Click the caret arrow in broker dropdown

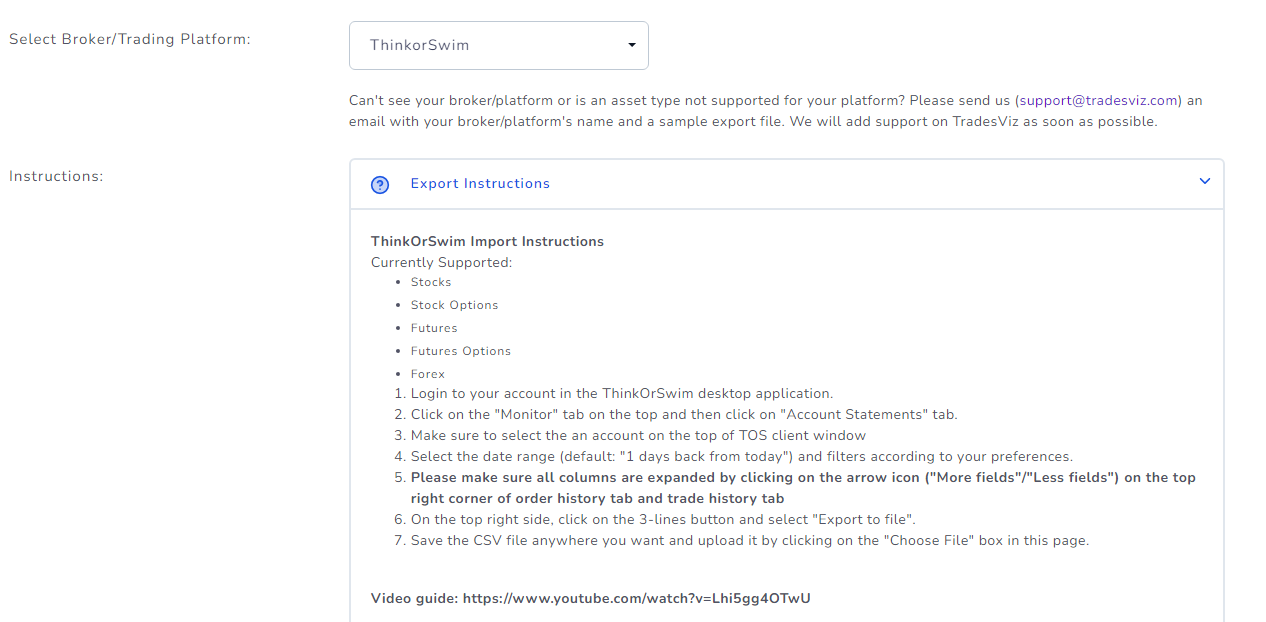pos(631,45)
